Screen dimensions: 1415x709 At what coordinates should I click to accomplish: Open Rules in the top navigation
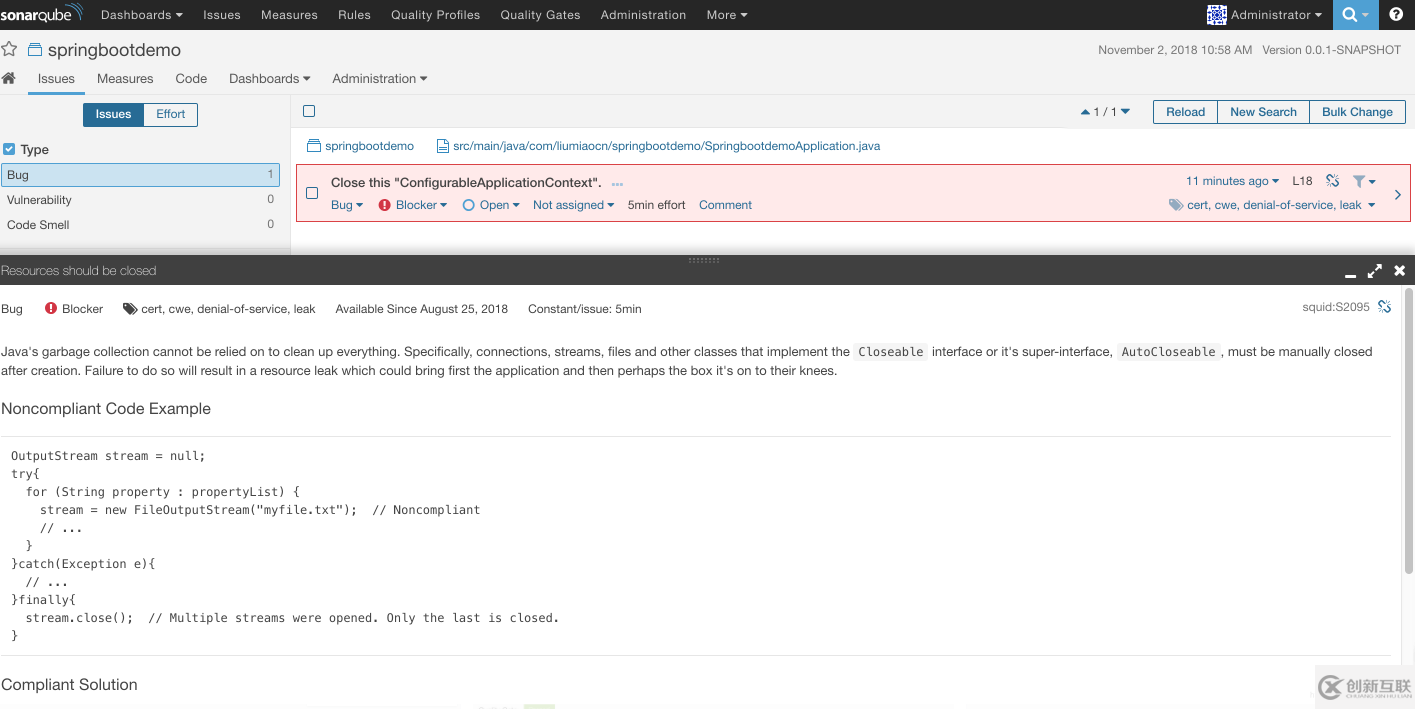[354, 15]
